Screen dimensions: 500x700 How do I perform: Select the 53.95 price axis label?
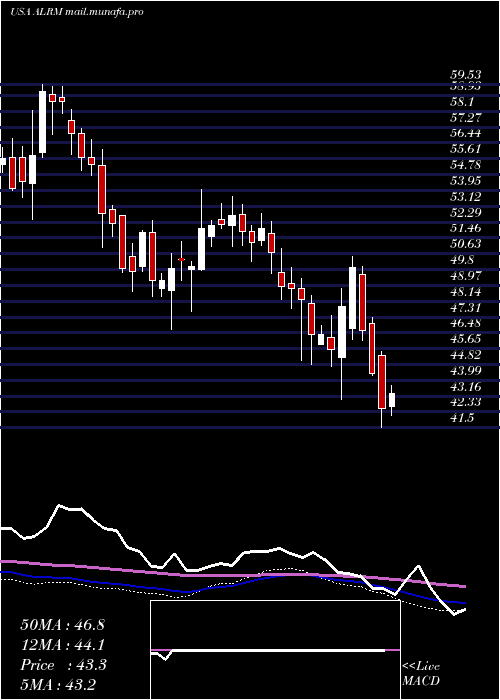[466, 181]
